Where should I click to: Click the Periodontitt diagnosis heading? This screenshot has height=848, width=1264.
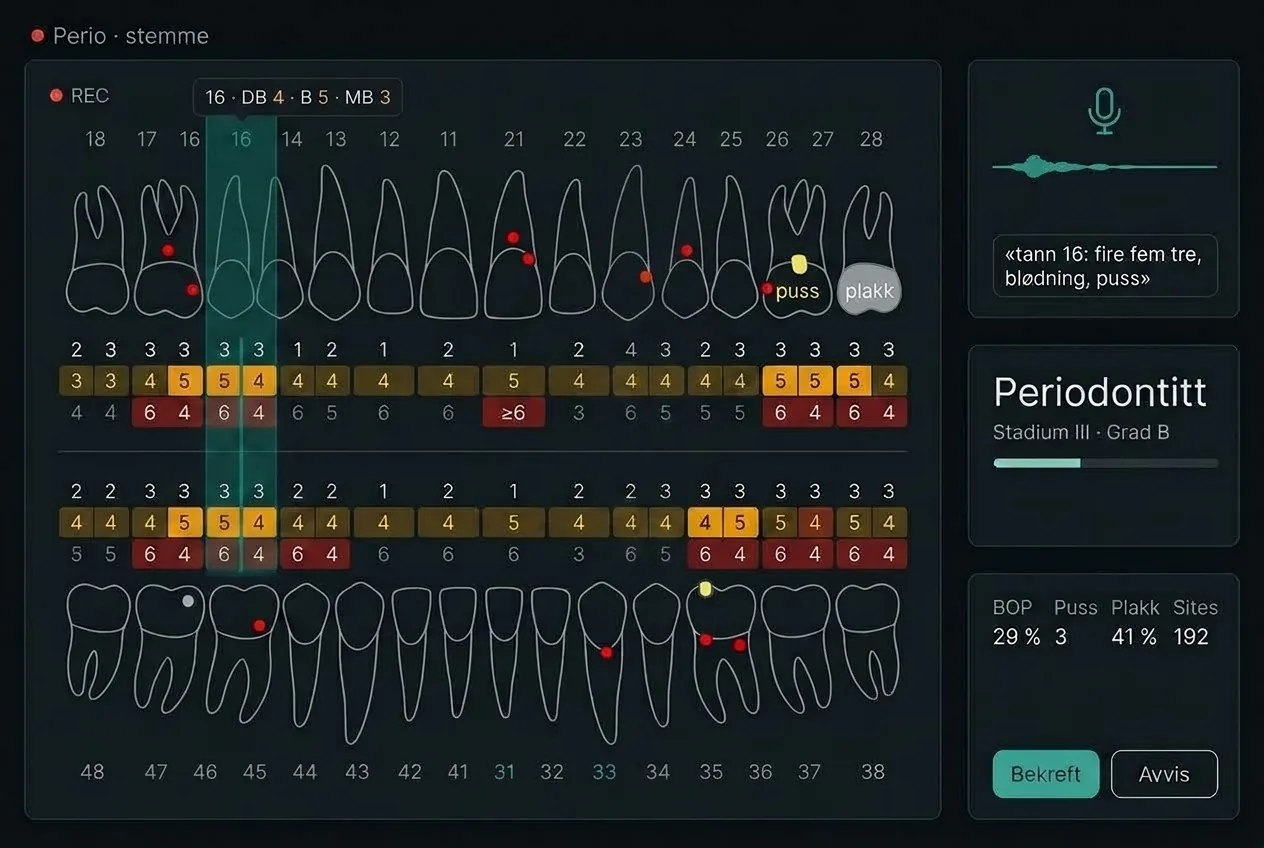click(x=1100, y=392)
